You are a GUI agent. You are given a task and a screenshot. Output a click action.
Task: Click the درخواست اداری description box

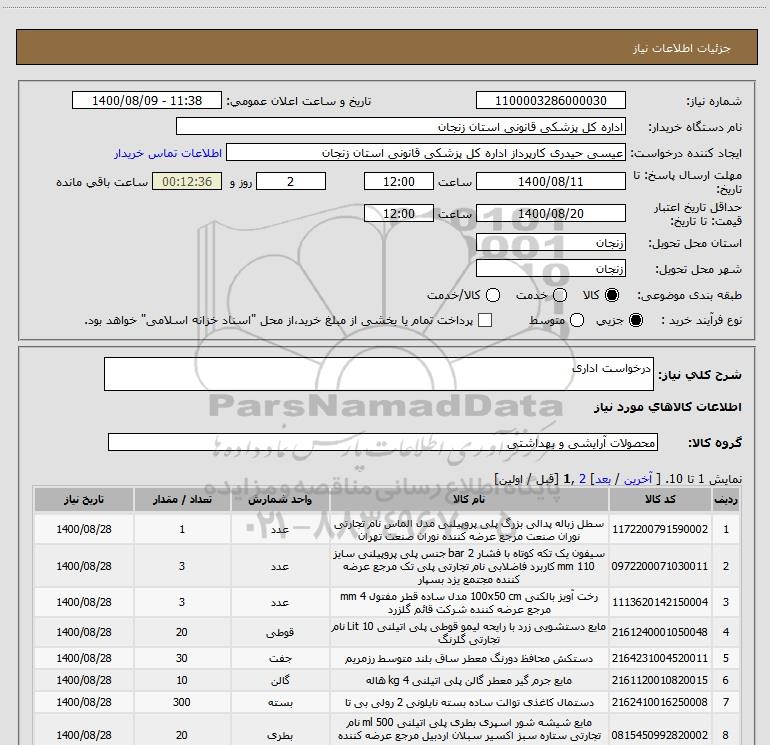coord(379,374)
